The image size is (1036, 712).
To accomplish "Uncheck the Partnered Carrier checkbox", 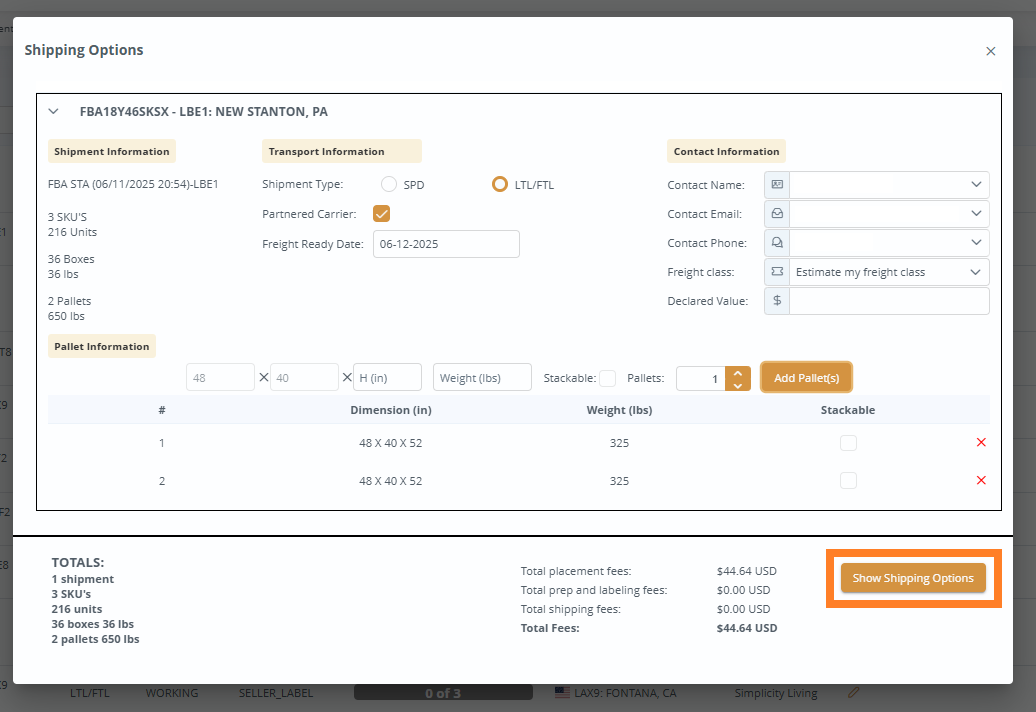I will point(381,213).
